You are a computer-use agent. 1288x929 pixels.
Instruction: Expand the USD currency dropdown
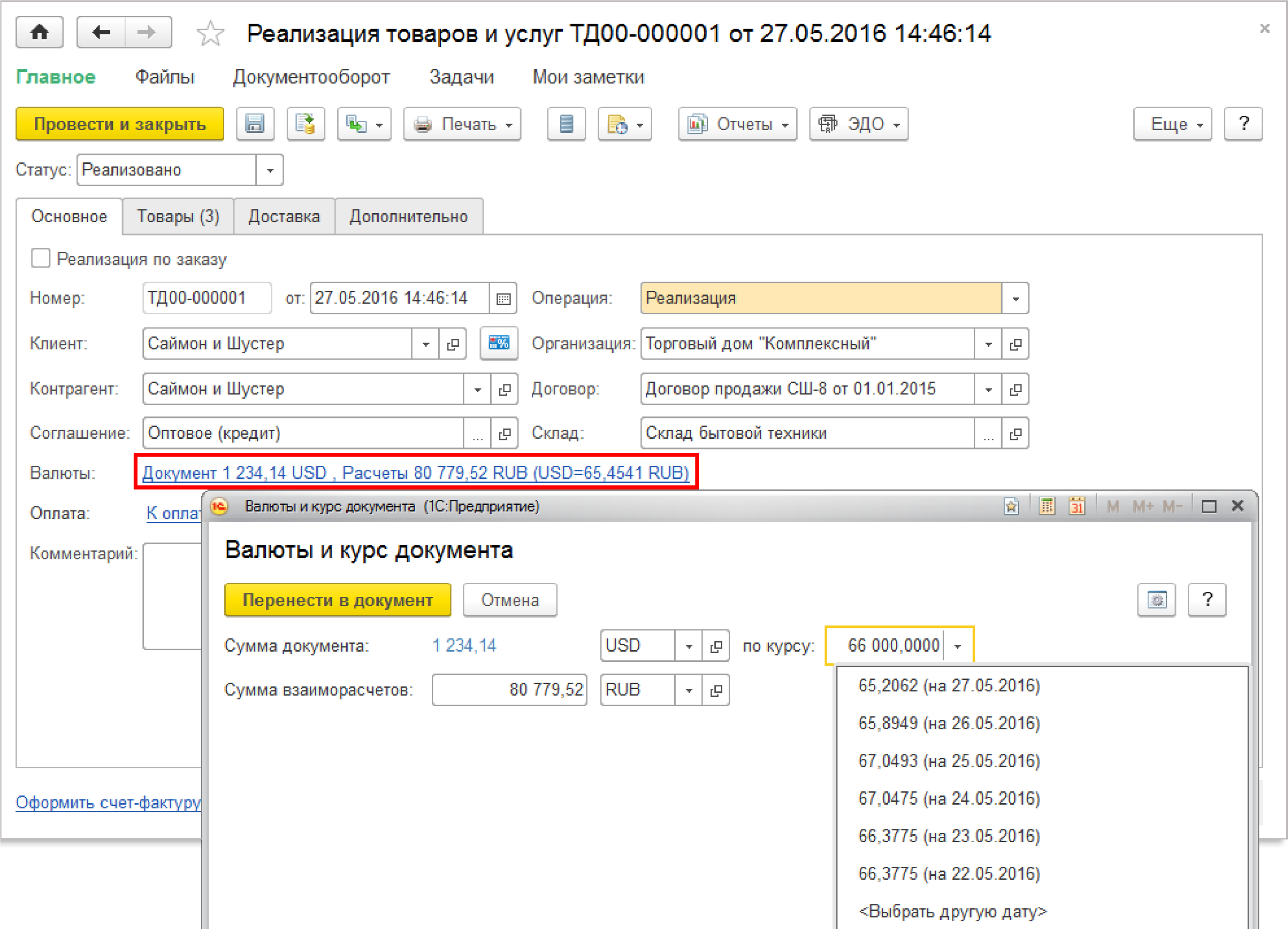tap(688, 646)
